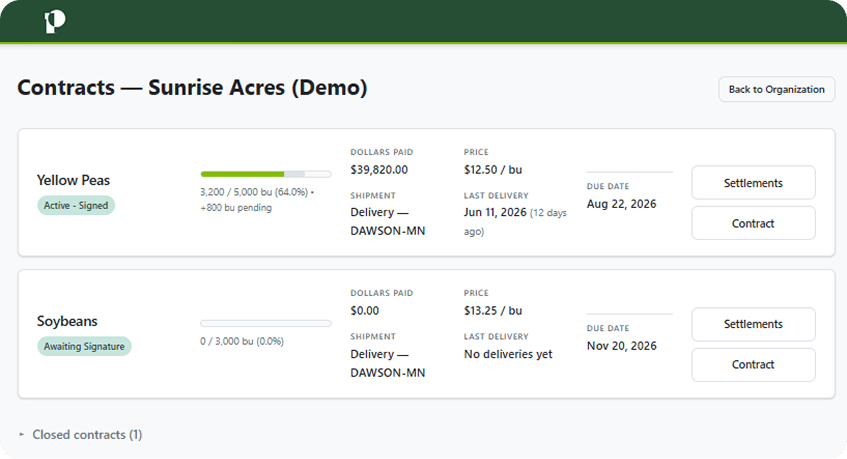Click the Yellow Peas delivery progress bar
Viewport: 847px width, 459px height.
click(x=266, y=174)
